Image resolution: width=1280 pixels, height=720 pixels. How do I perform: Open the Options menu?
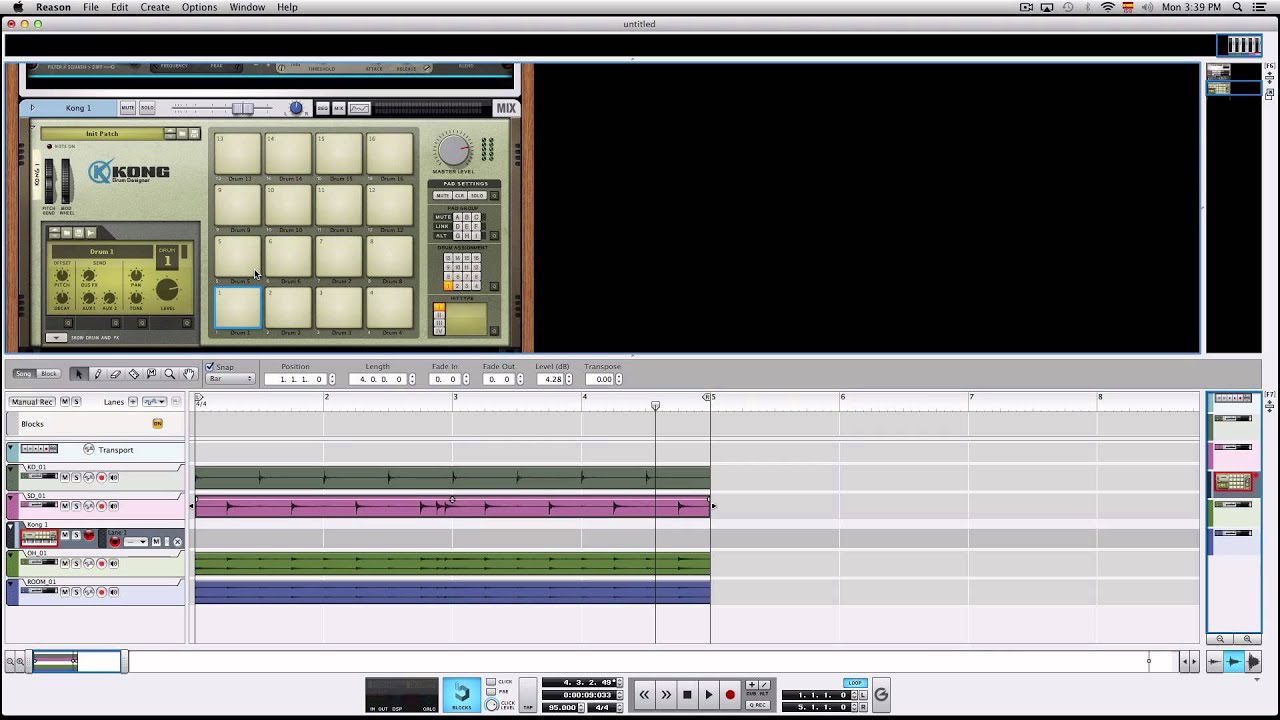pos(199,7)
